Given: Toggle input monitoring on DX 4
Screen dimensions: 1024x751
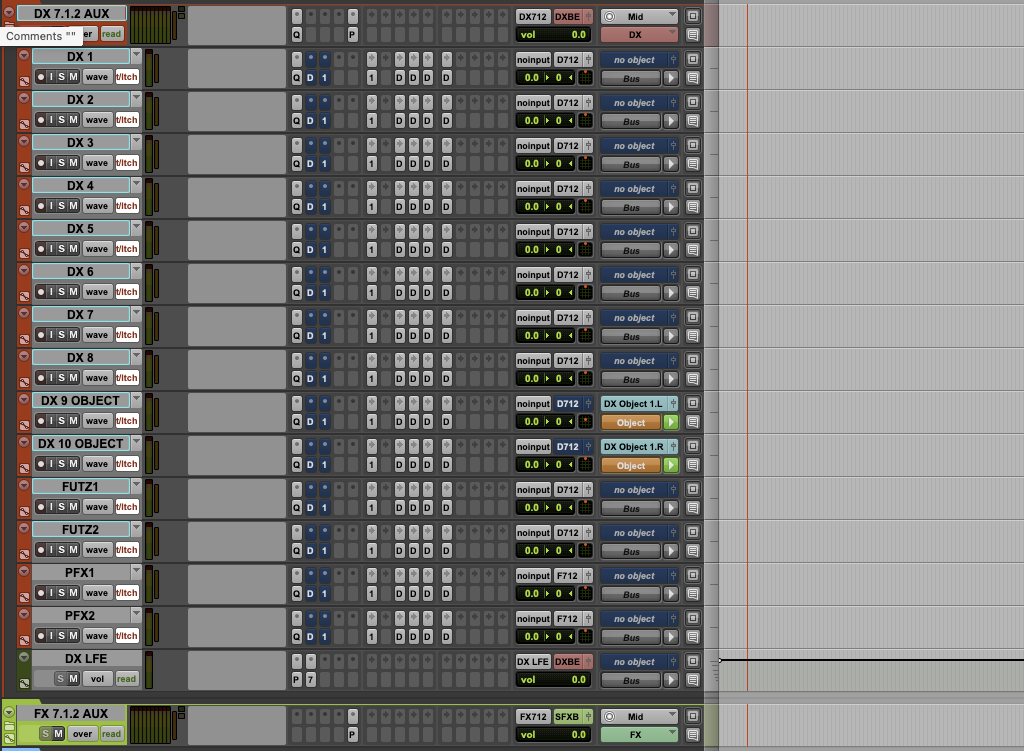Looking at the screenshot, I should [x=51, y=206].
